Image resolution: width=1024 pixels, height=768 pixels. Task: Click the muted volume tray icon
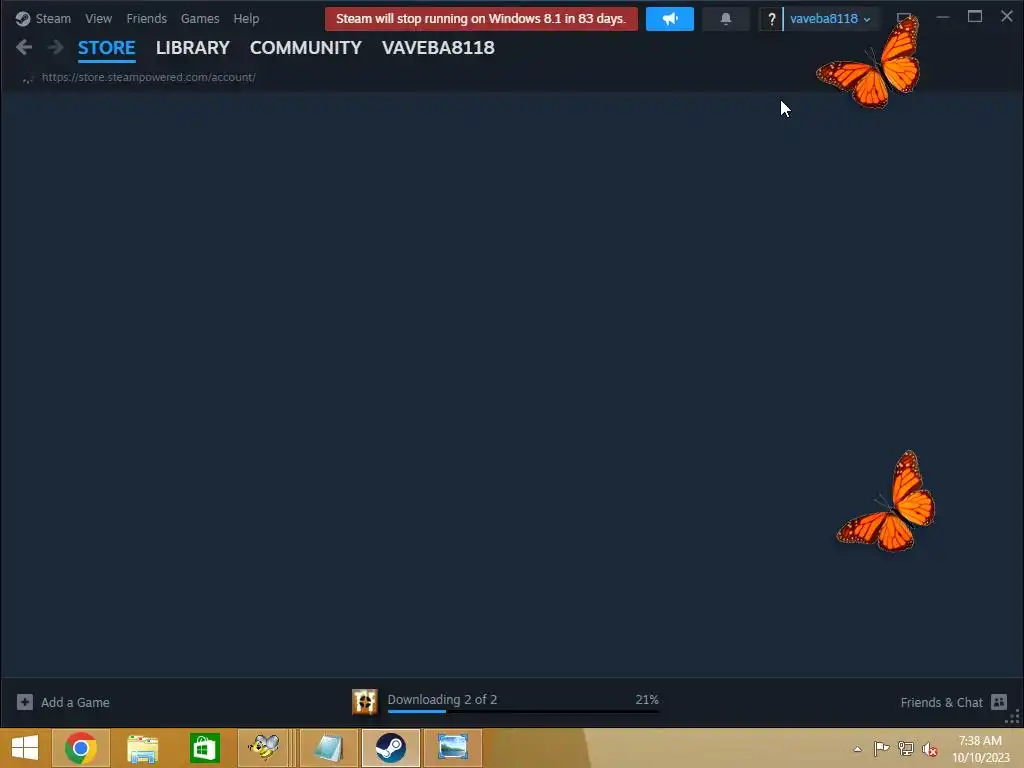[930, 748]
